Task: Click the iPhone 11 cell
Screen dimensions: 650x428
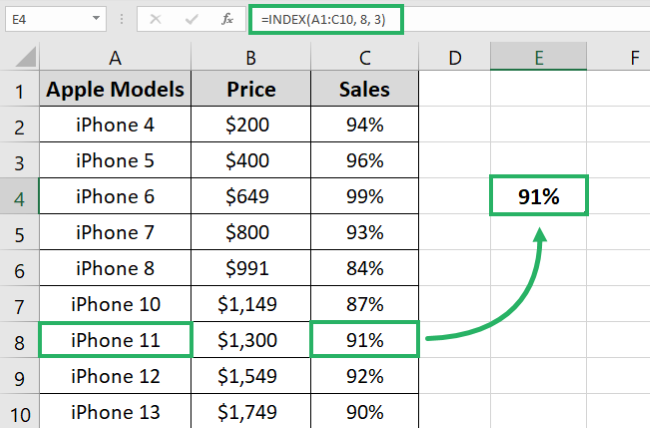Action: [115, 339]
